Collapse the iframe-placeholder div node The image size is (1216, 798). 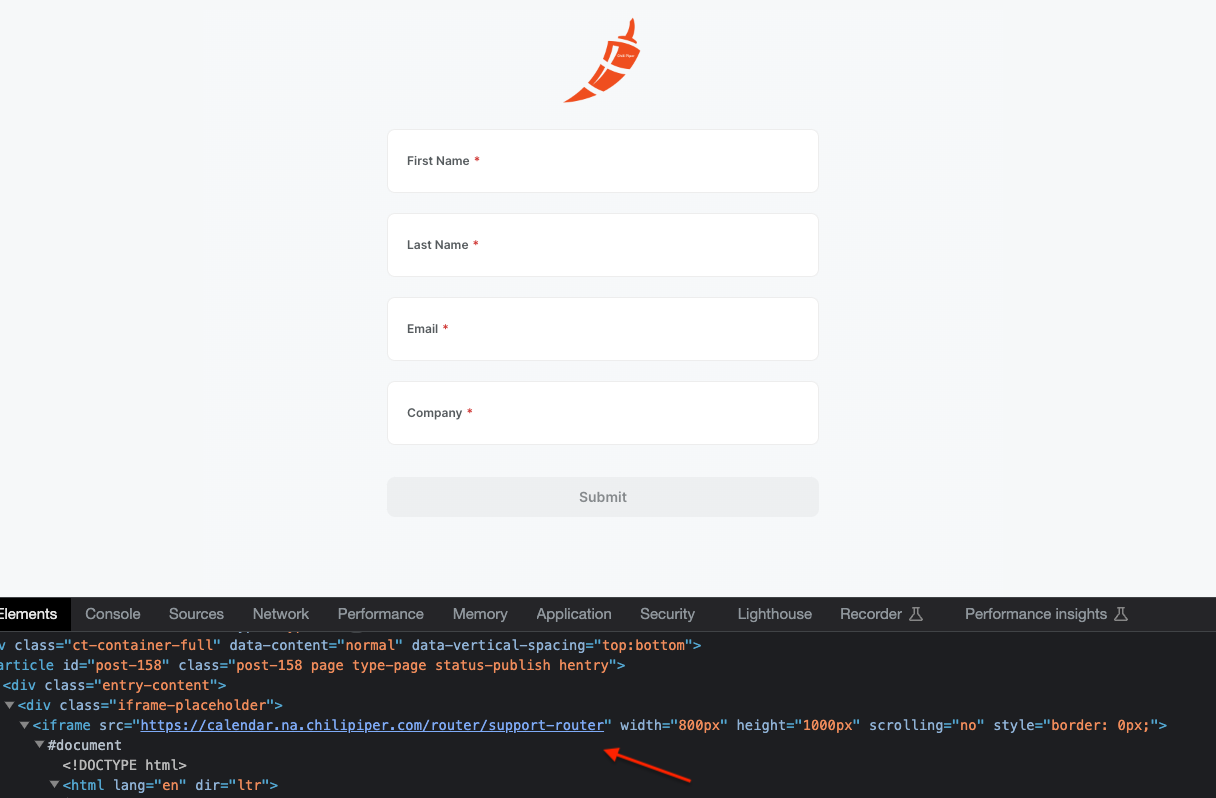(10, 705)
